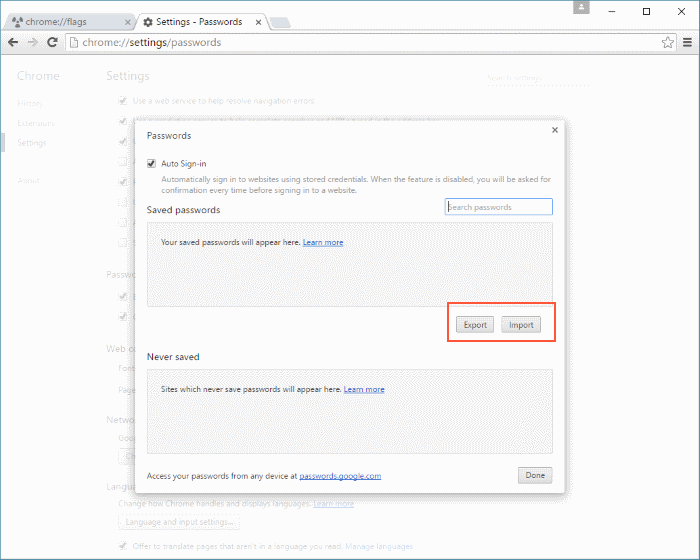Focus the Search passwords field
Image resolution: width=700 pixels, height=560 pixels.
498,207
